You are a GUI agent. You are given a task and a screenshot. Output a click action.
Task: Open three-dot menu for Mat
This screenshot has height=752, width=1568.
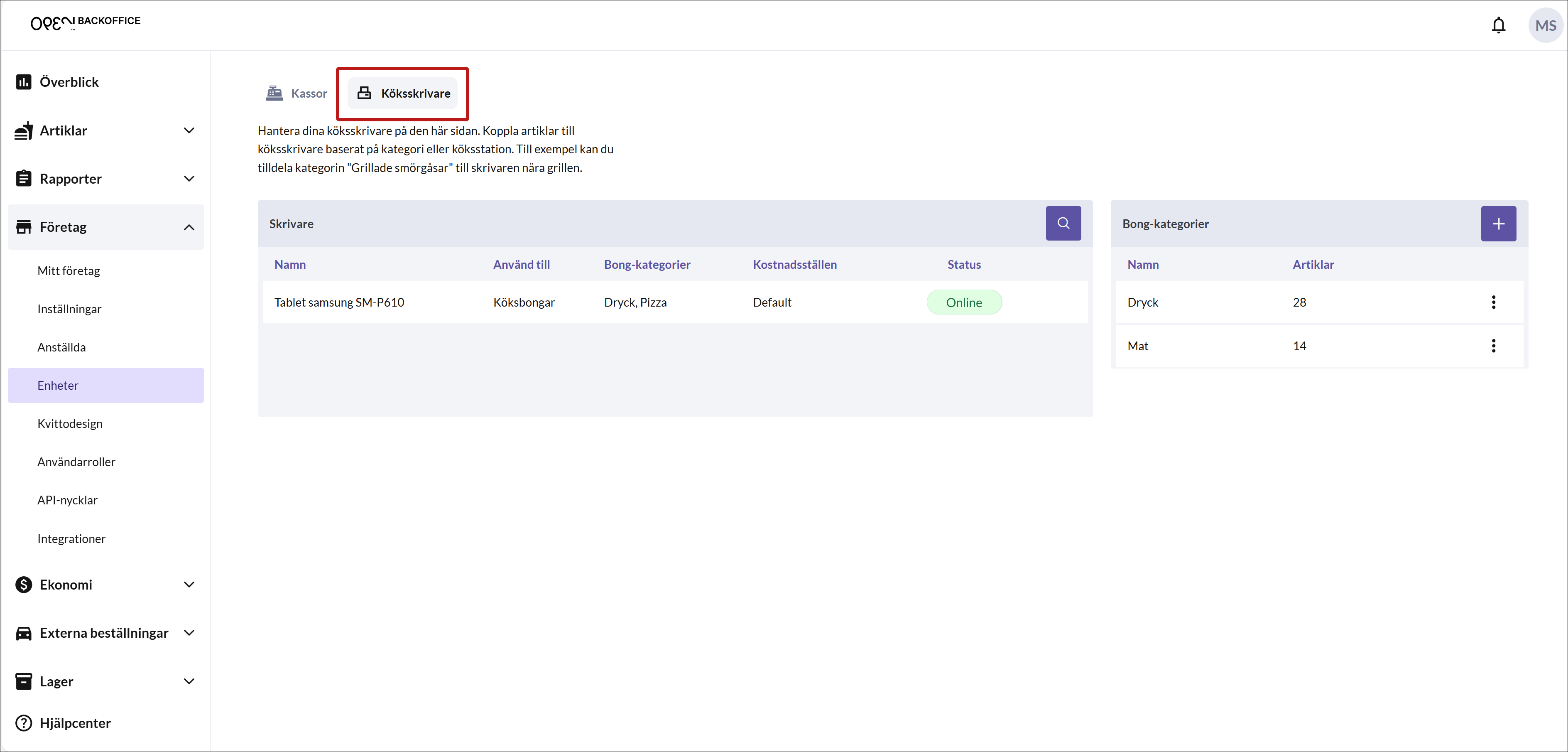point(1493,346)
